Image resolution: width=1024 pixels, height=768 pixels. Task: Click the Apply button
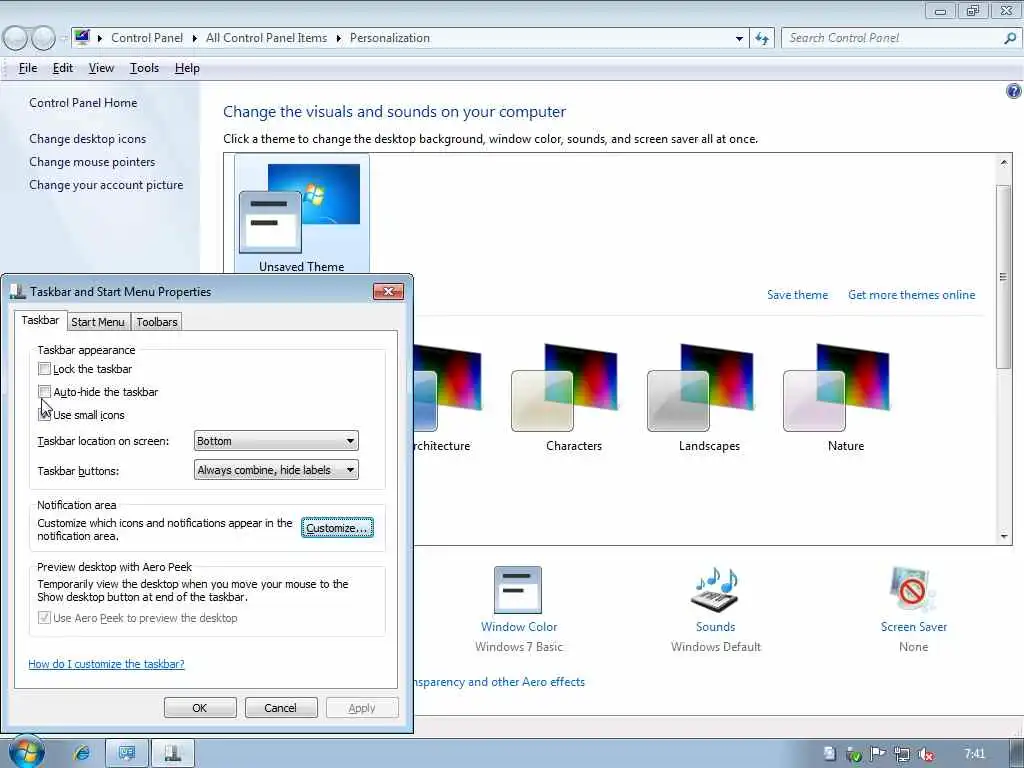pyautogui.click(x=362, y=708)
